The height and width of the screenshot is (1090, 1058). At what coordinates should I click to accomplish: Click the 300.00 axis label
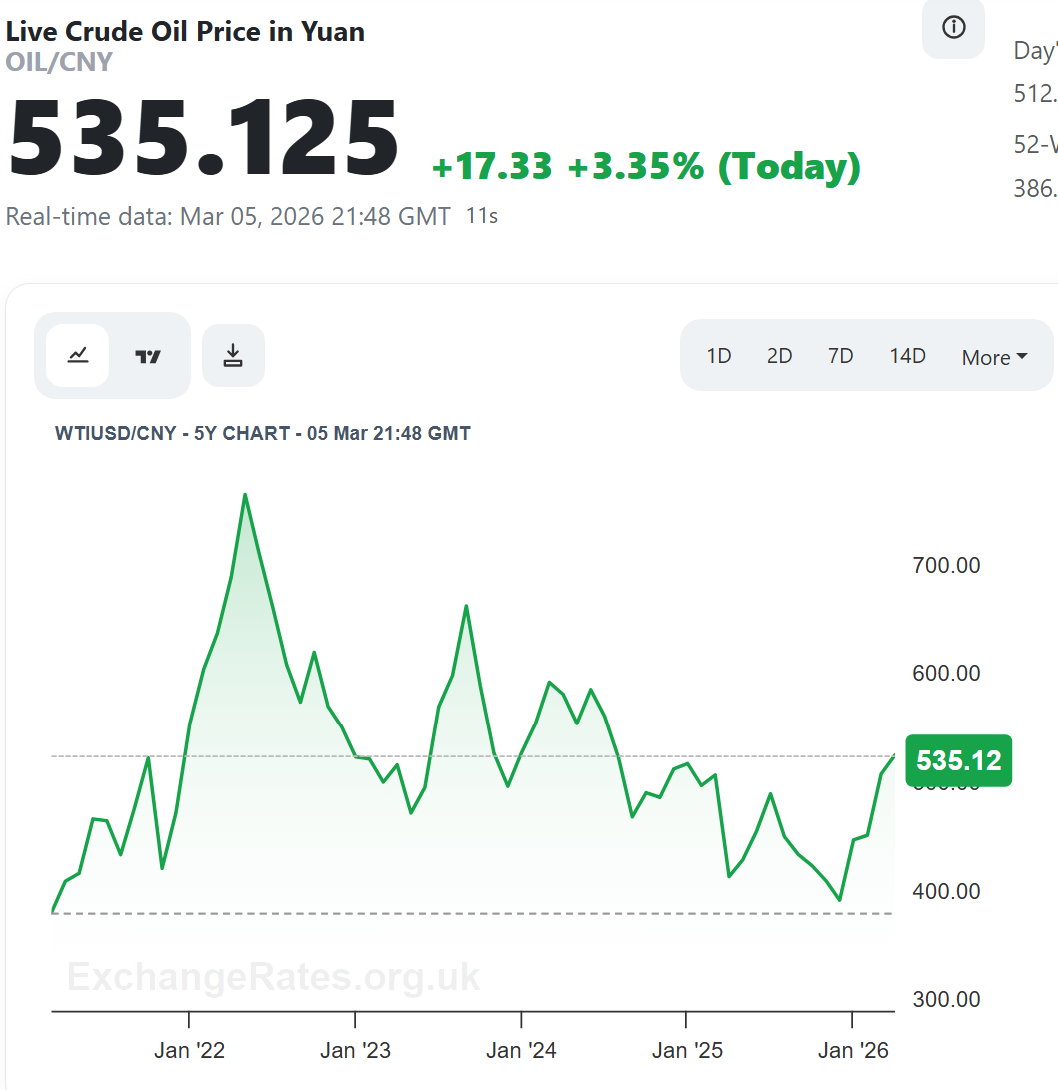[x=946, y=999]
